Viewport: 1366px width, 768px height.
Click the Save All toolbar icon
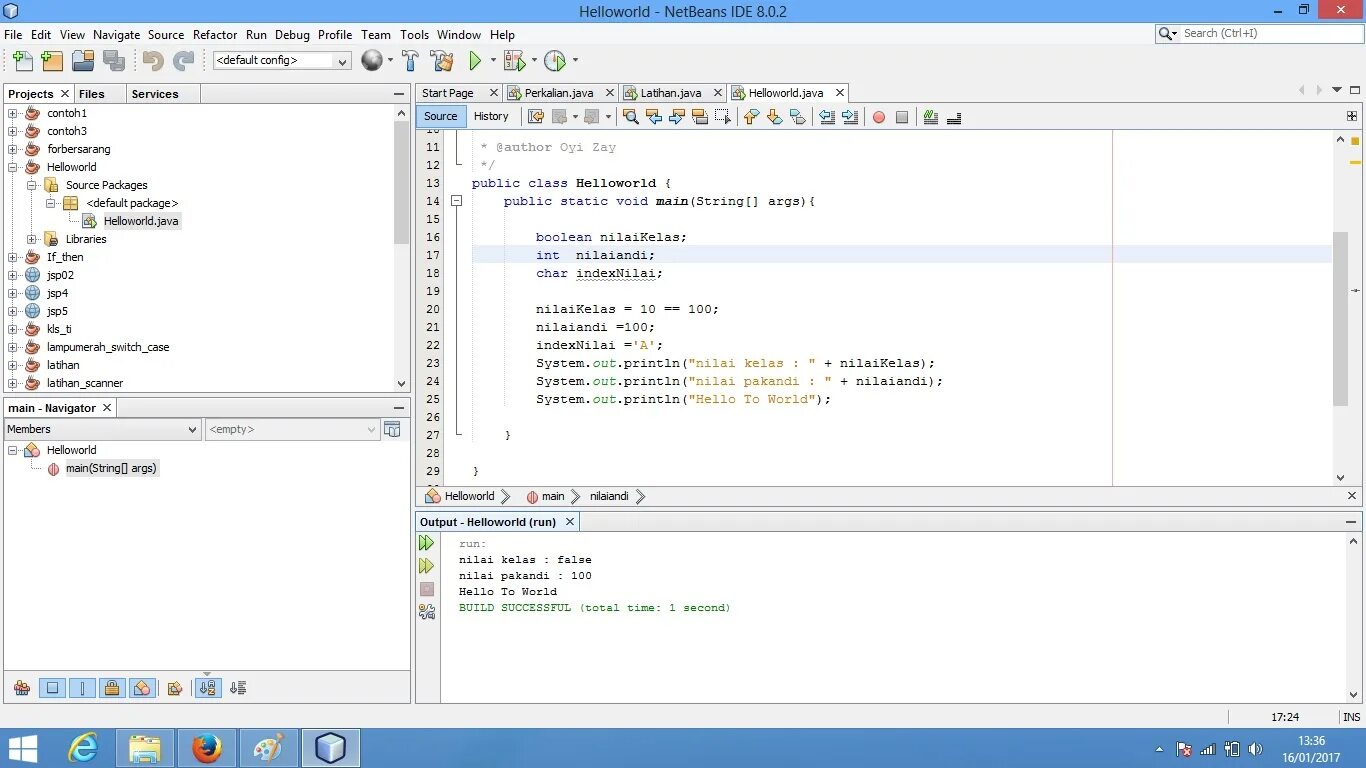[114, 61]
